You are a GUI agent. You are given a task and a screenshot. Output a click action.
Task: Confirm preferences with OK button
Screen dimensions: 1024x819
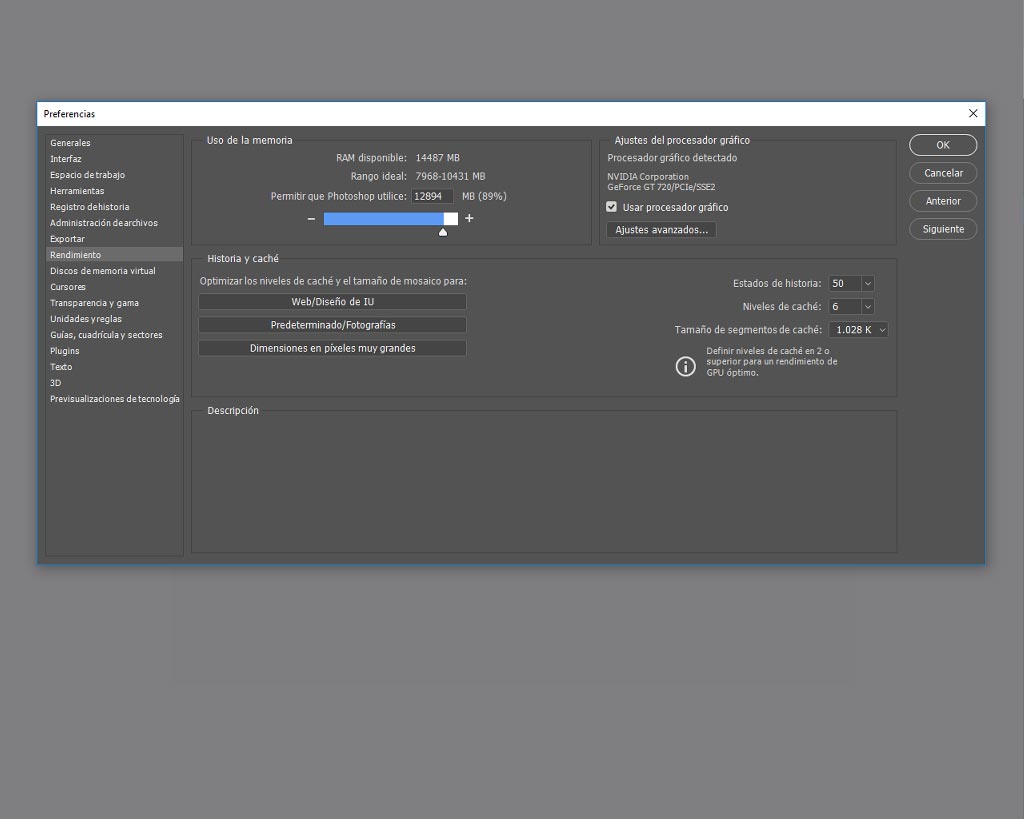943,145
